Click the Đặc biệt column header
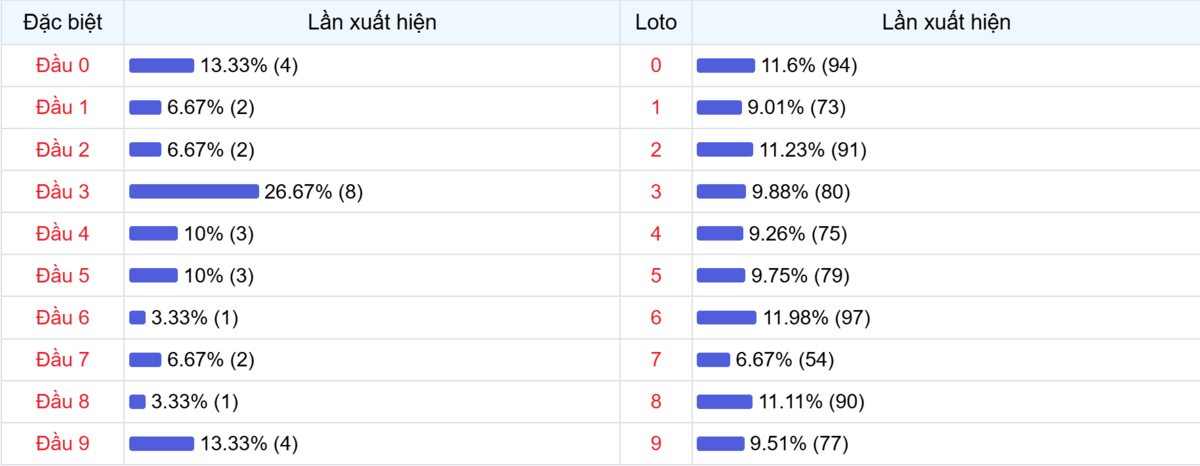The height and width of the screenshot is (466, 1200). coord(62,22)
